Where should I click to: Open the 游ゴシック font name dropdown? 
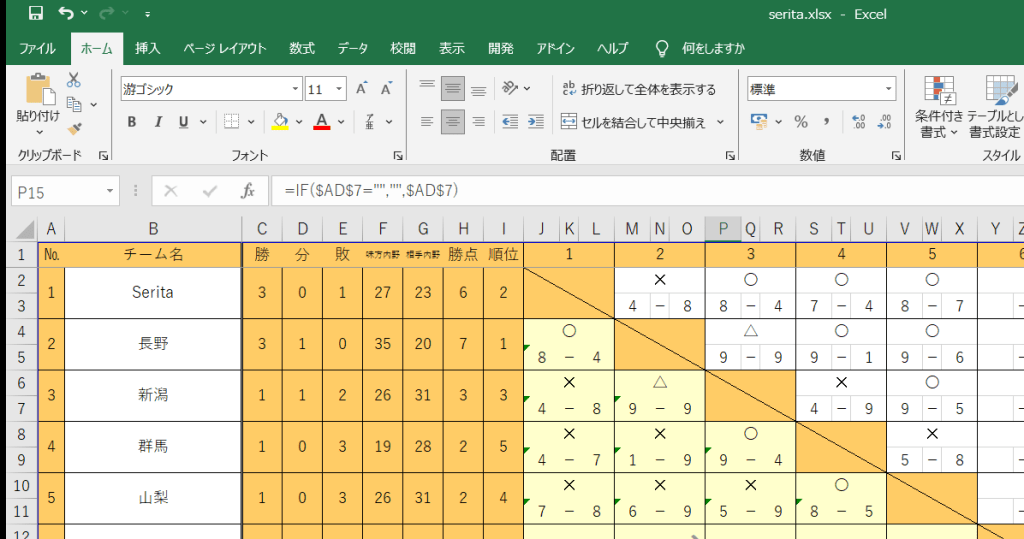(294, 89)
